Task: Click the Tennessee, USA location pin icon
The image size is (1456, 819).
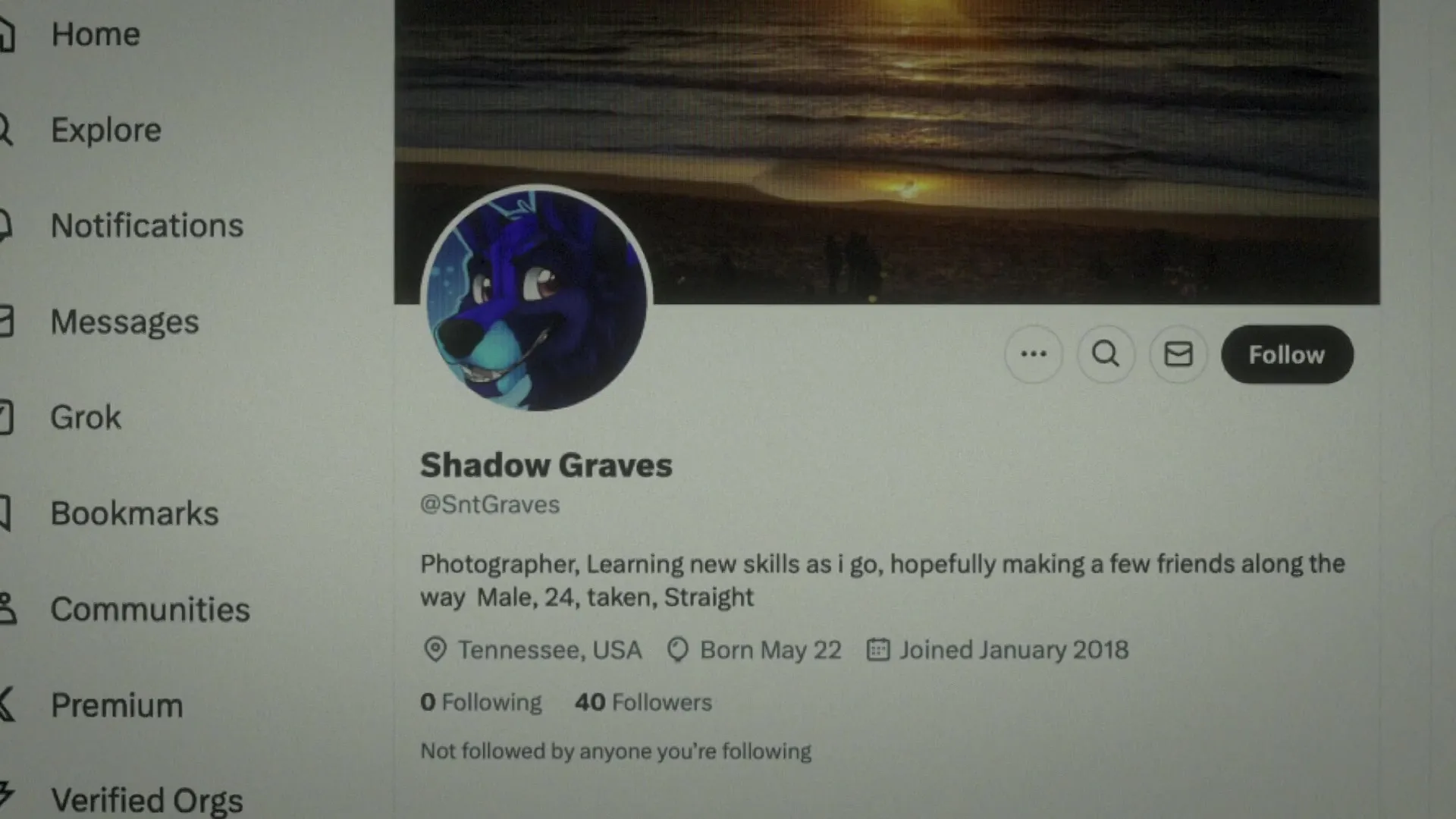Action: [x=435, y=650]
